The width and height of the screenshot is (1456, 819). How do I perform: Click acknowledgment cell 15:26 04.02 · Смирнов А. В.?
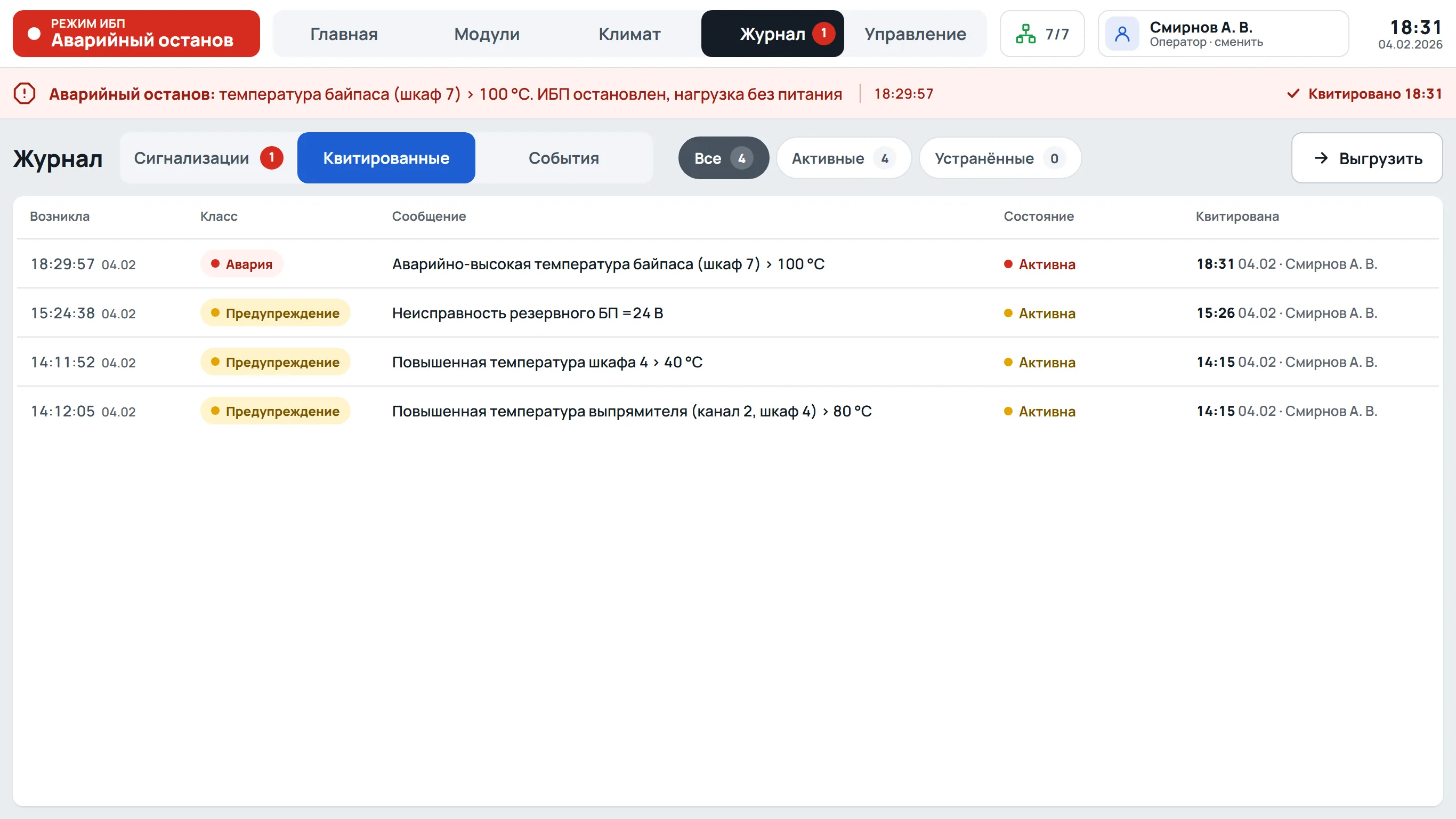click(x=1286, y=313)
